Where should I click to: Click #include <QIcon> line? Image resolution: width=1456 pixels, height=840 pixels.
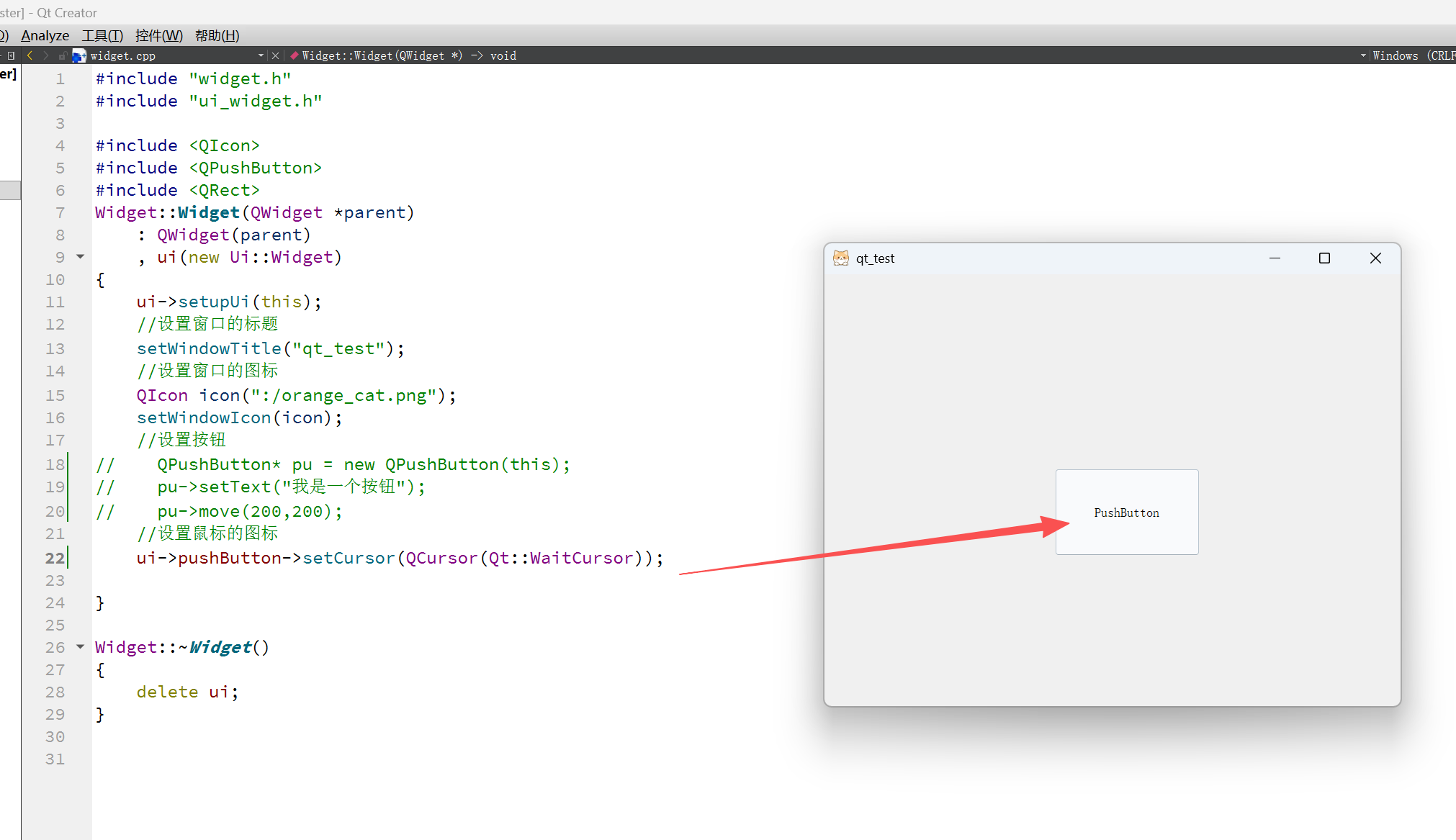(177, 145)
